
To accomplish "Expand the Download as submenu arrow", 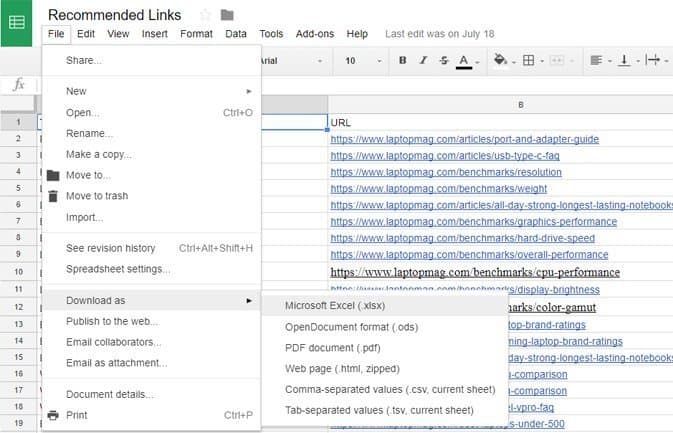I will pos(249,301).
